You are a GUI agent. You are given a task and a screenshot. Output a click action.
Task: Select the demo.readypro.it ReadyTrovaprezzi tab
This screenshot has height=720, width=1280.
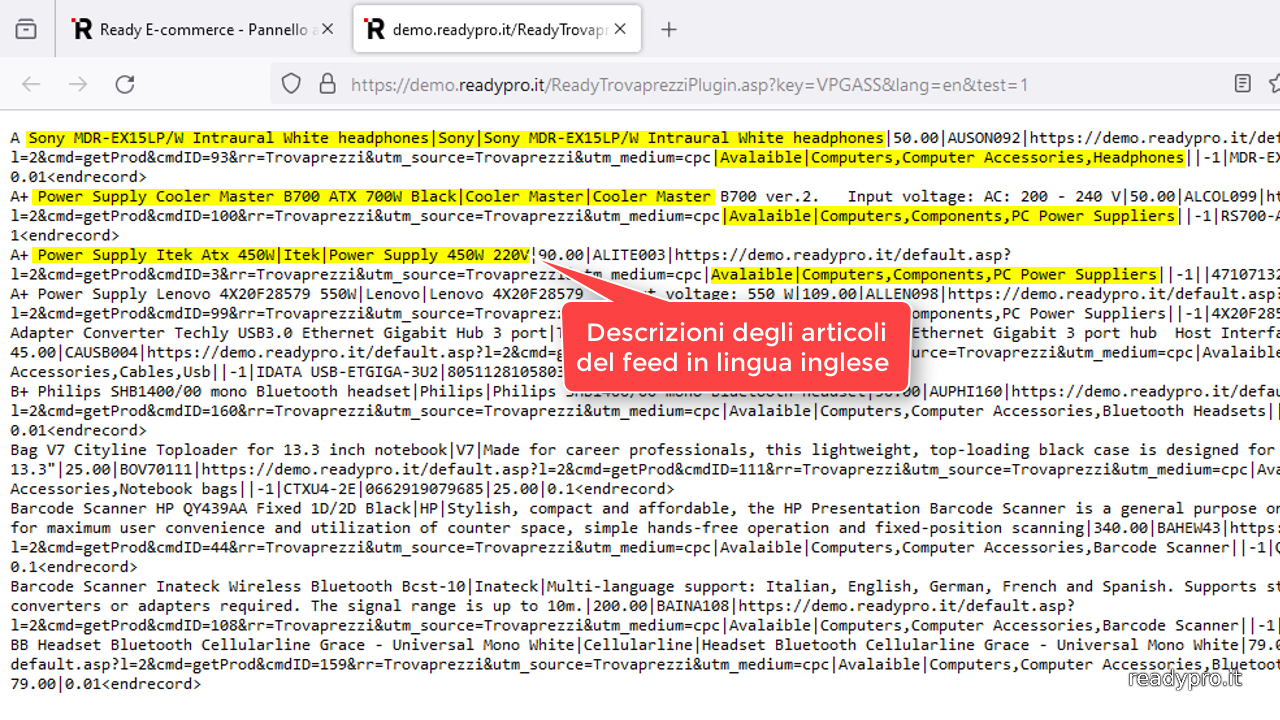click(x=497, y=29)
